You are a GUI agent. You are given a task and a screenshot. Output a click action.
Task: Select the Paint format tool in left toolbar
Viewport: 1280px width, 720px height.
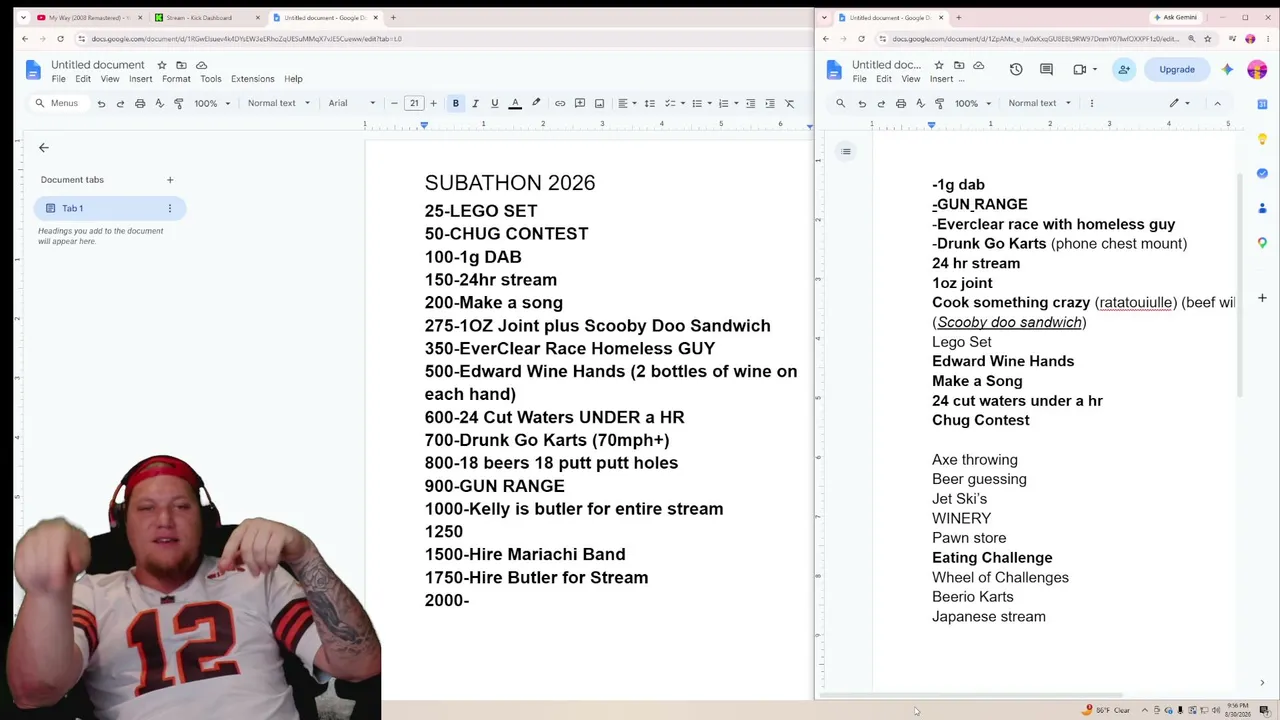[x=179, y=103]
